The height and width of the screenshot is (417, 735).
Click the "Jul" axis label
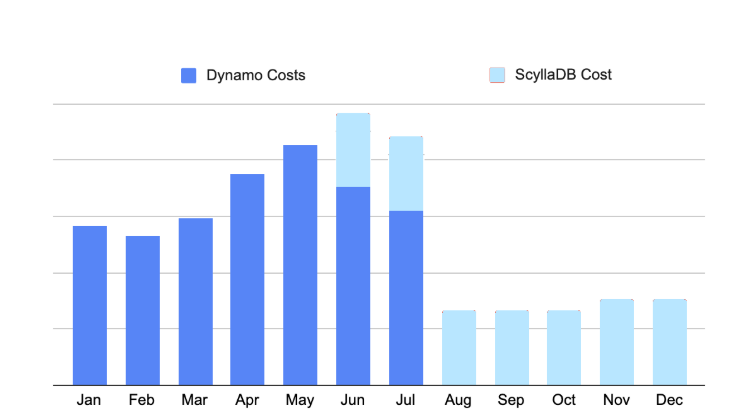(x=405, y=400)
